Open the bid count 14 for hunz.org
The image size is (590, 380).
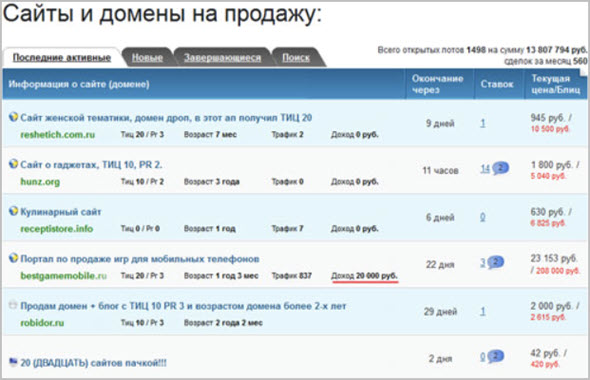pyautogui.click(x=485, y=169)
